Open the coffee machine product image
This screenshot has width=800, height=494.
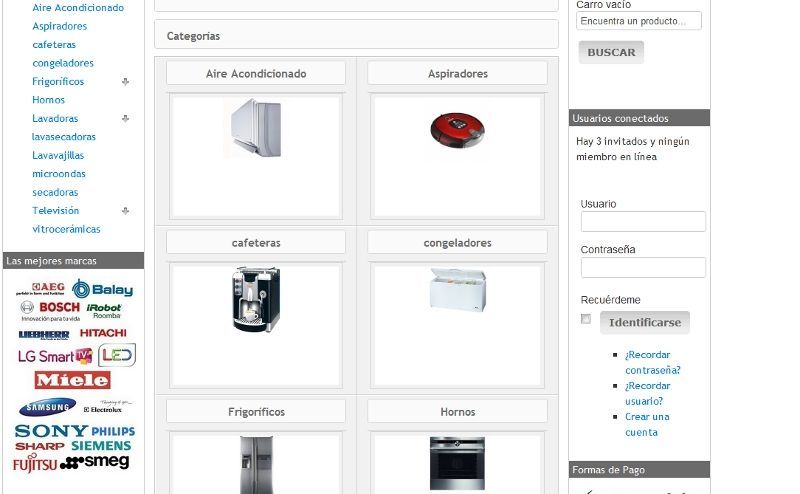(256, 300)
